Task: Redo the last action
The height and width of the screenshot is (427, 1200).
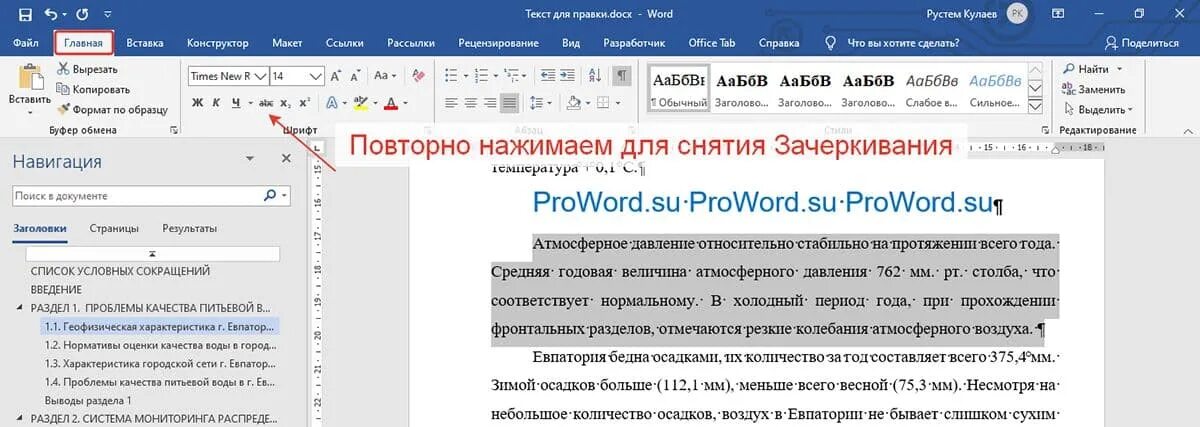Action: click(82, 15)
